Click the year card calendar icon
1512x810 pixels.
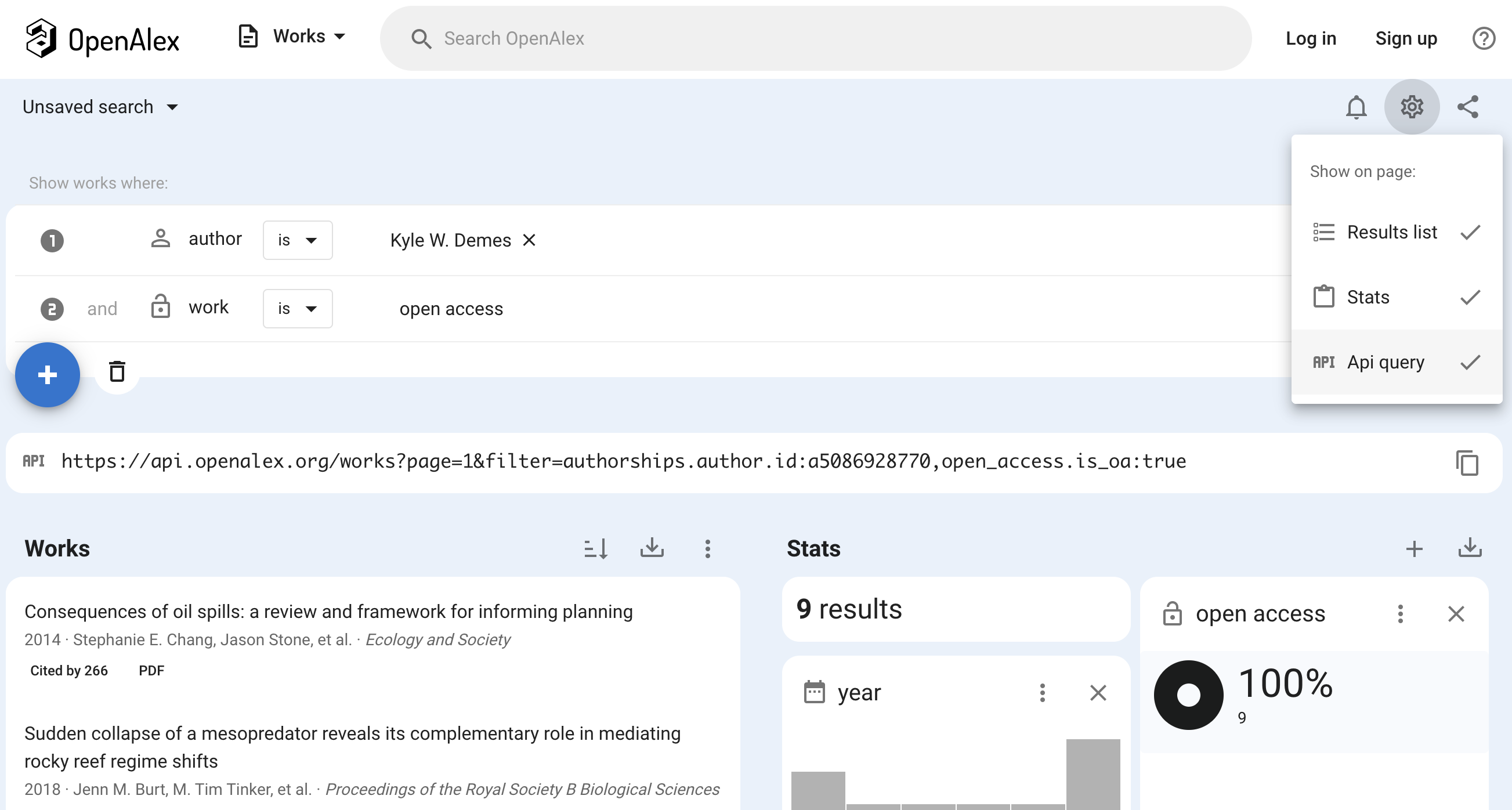click(814, 692)
